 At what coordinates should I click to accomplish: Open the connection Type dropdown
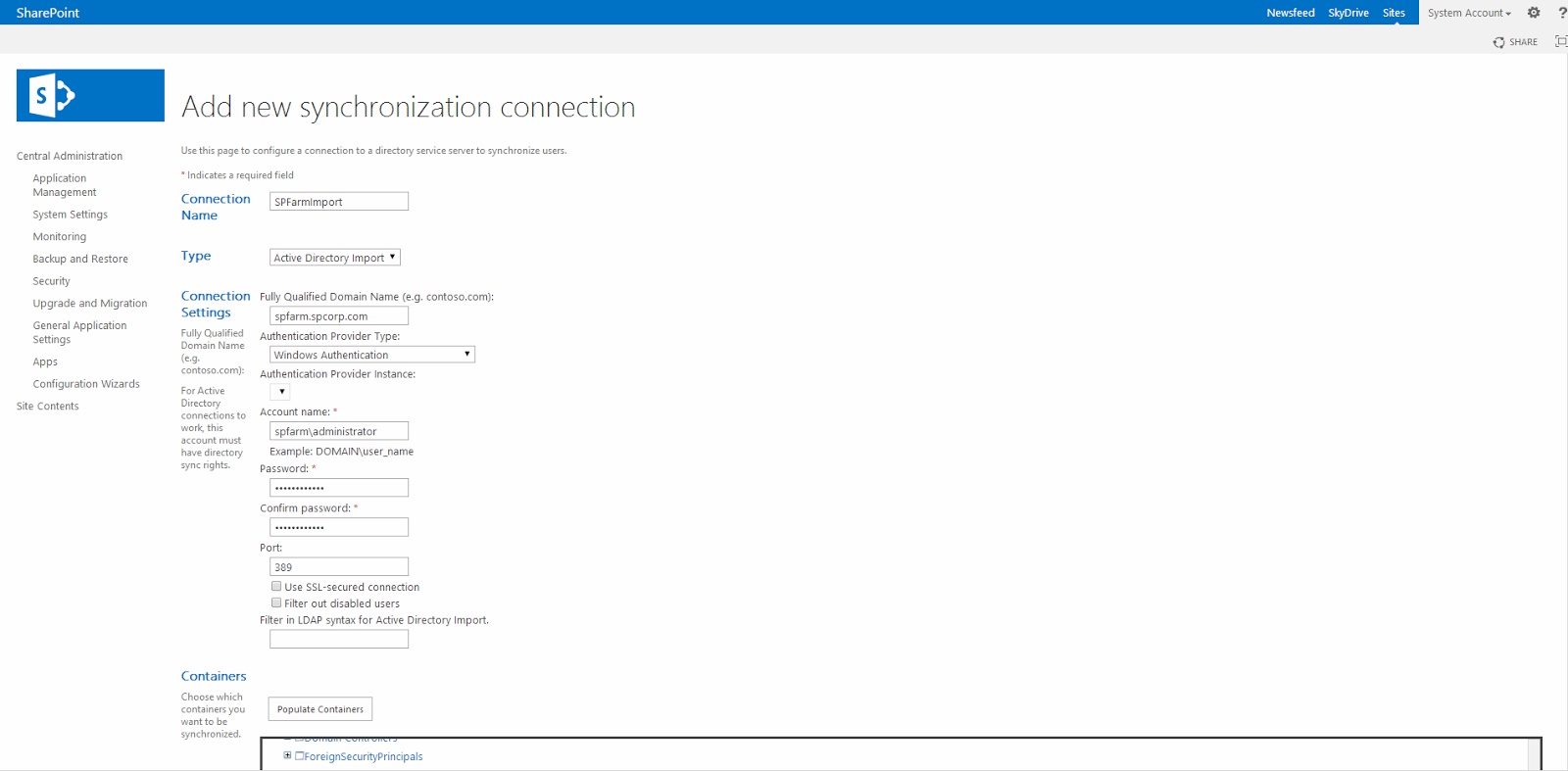click(x=335, y=258)
